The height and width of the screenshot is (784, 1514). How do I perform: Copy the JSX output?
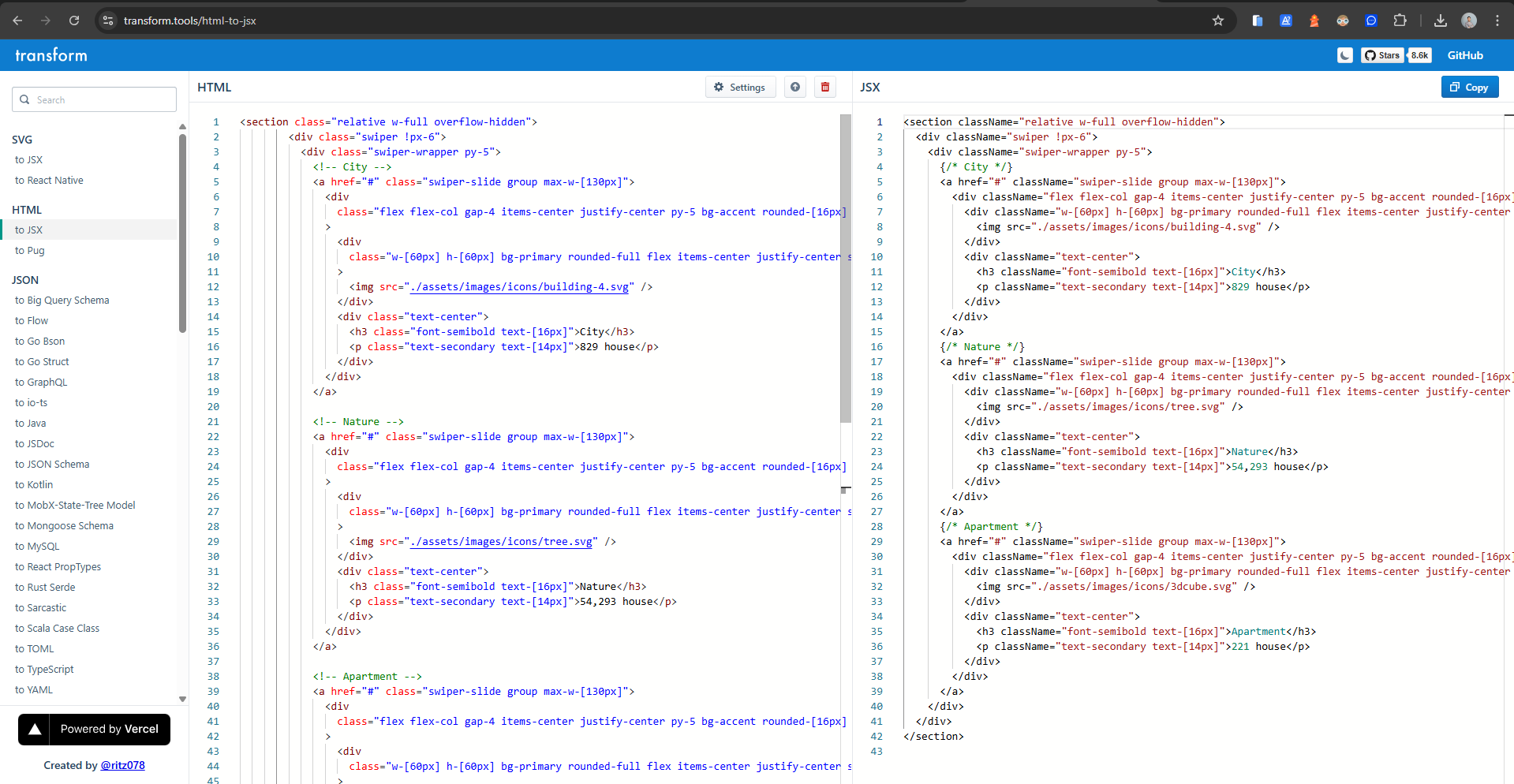[x=1469, y=88]
